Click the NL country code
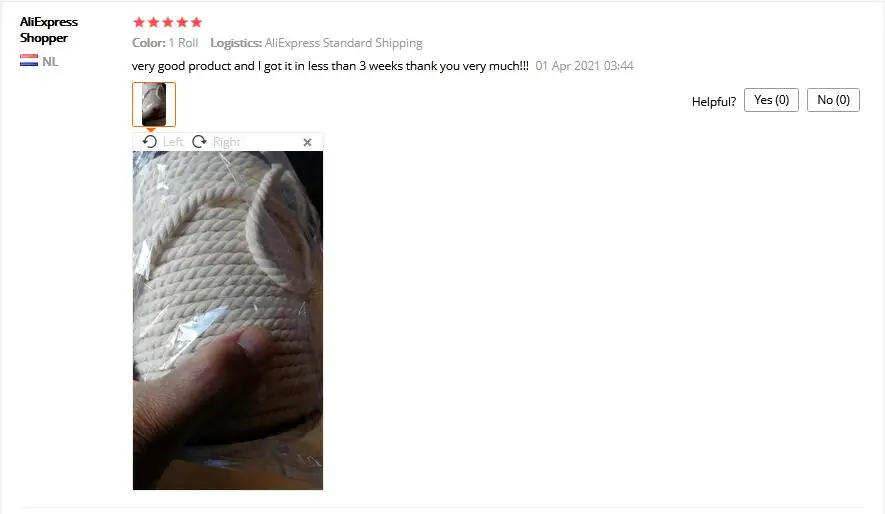 pyautogui.click(x=50, y=61)
